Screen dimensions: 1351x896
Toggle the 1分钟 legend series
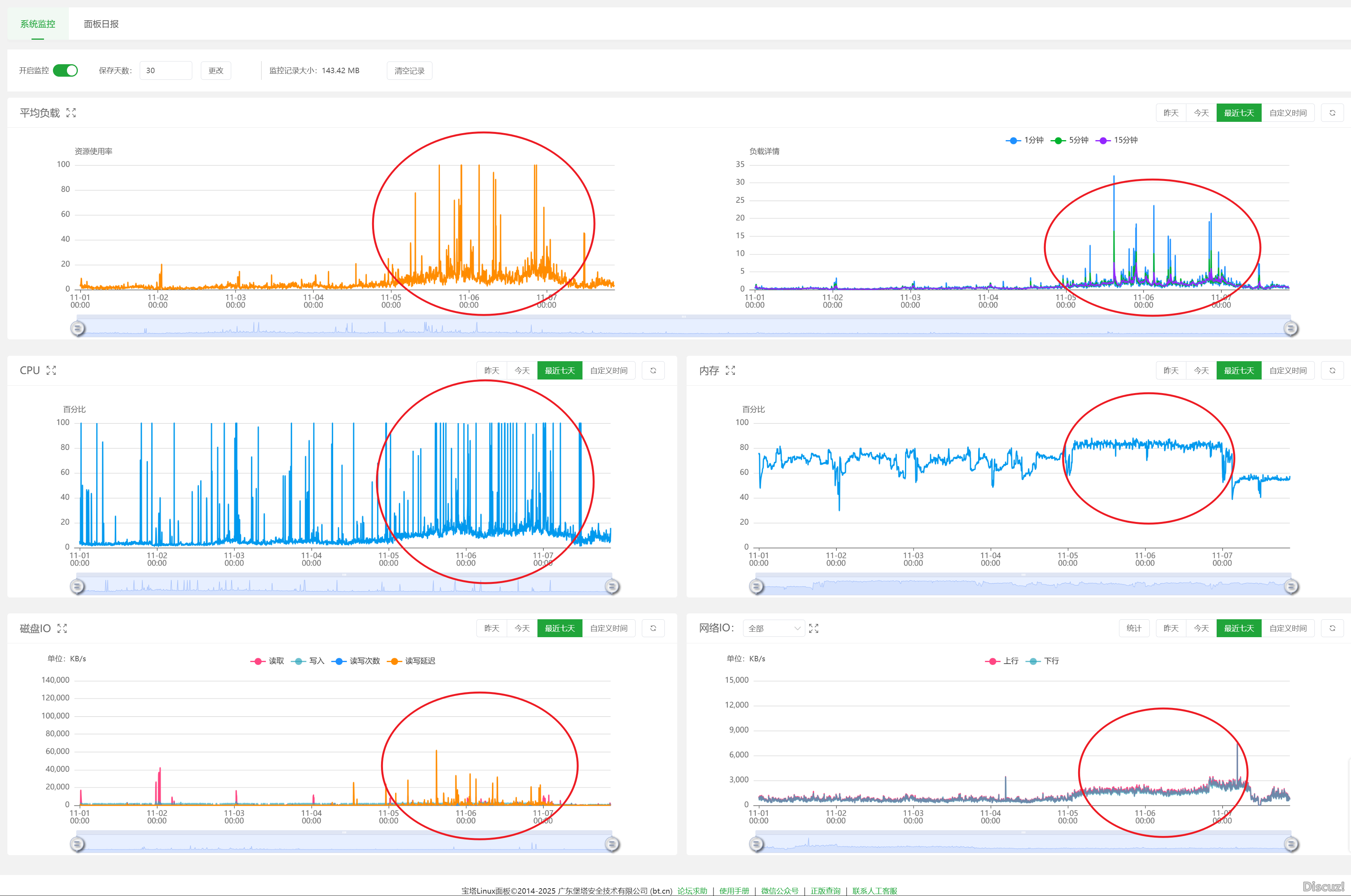(x=1026, y=140)
